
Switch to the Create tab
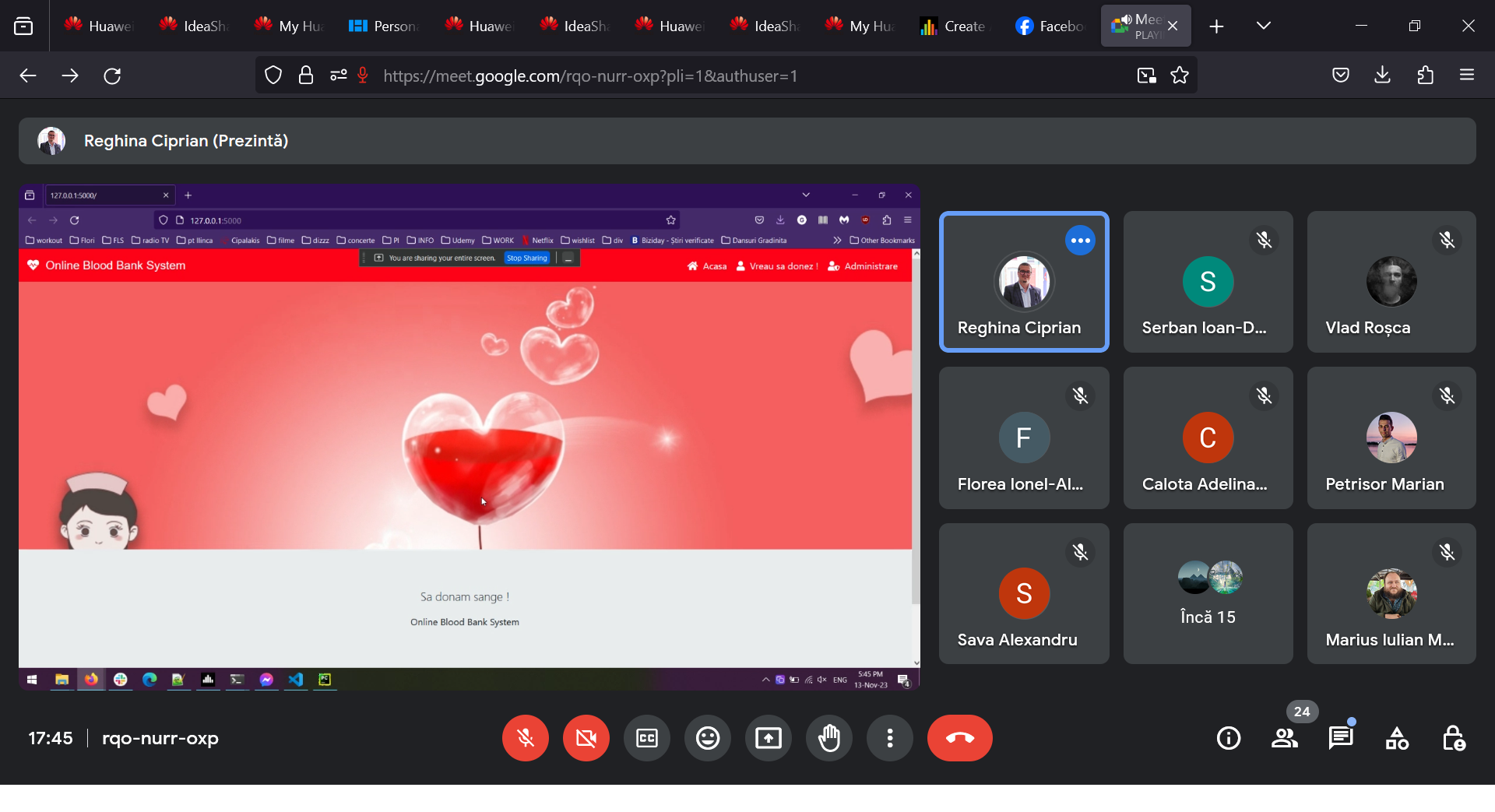(954, 26)
